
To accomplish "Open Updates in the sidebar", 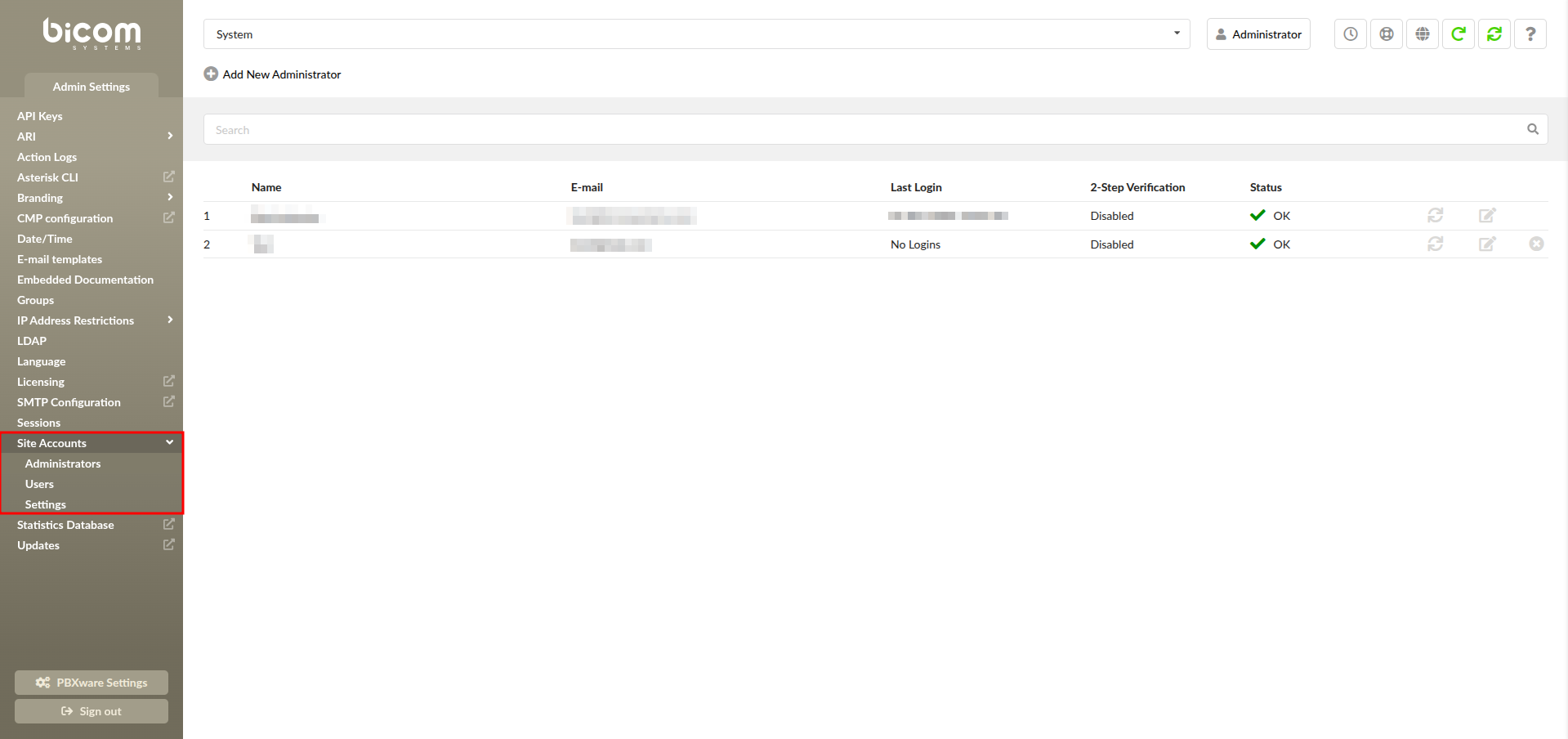I will tap(38, 545).
